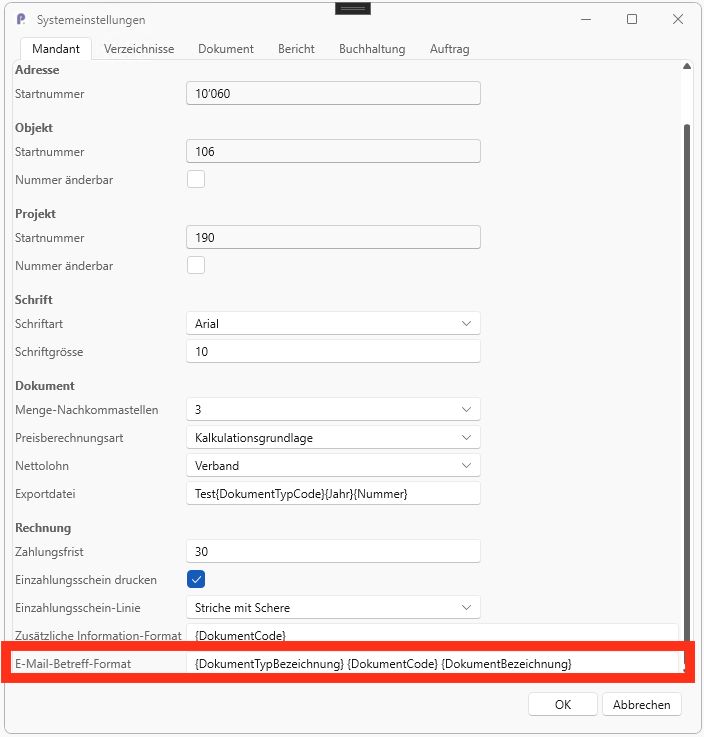Toggle Projekt Nummer änderbar checkbox
The width and height of the screenshot is (704, 737).
(196, 266)
